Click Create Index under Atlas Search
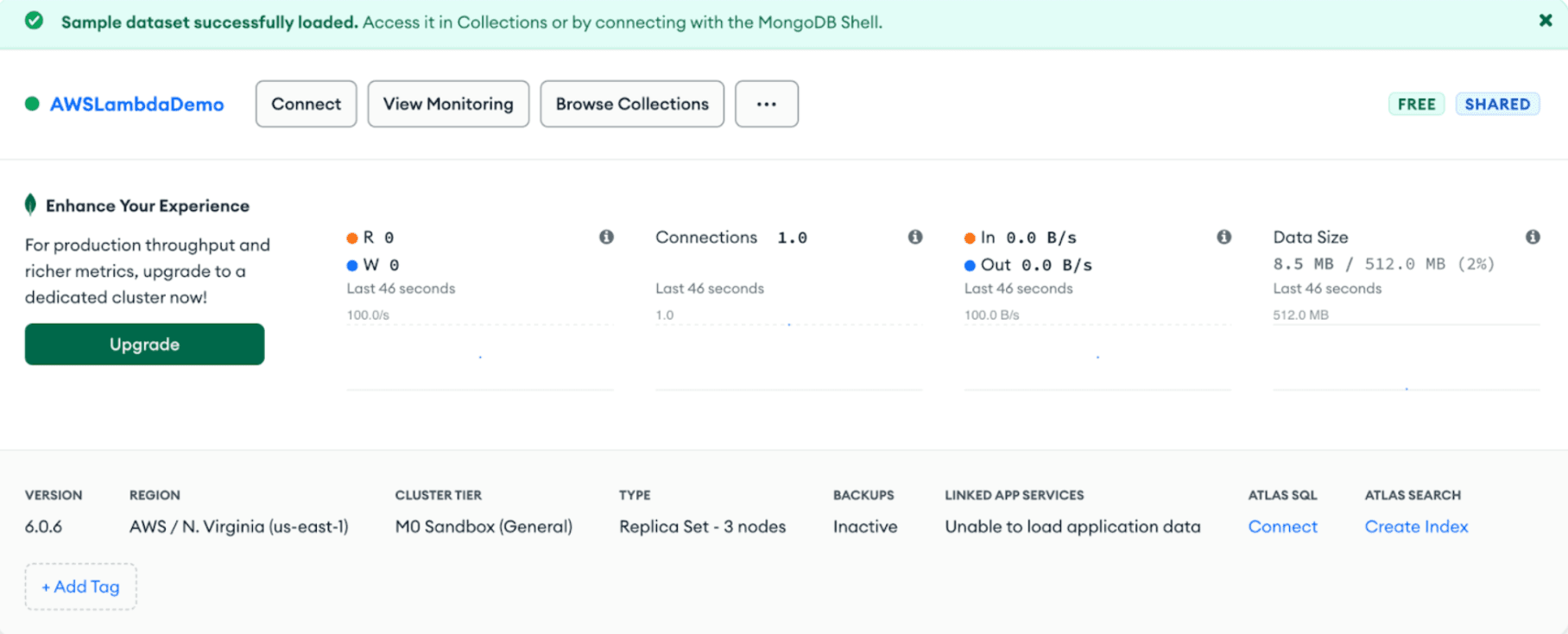Screen dimensions: 1568x634 click(1416, 526)
